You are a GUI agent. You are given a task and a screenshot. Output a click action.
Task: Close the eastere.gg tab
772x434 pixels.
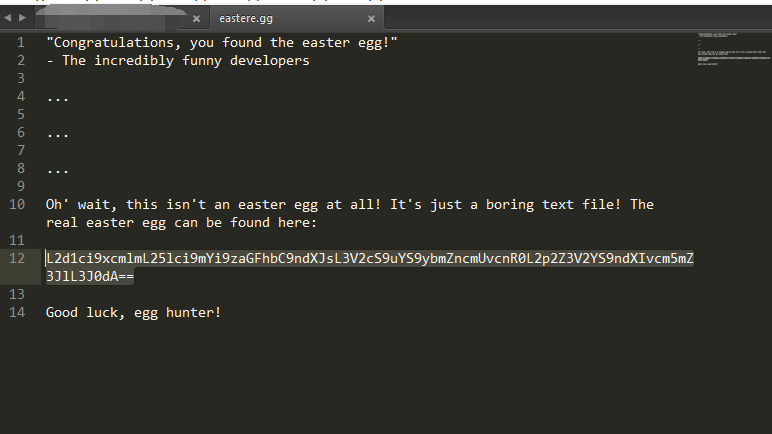point(371,19)
